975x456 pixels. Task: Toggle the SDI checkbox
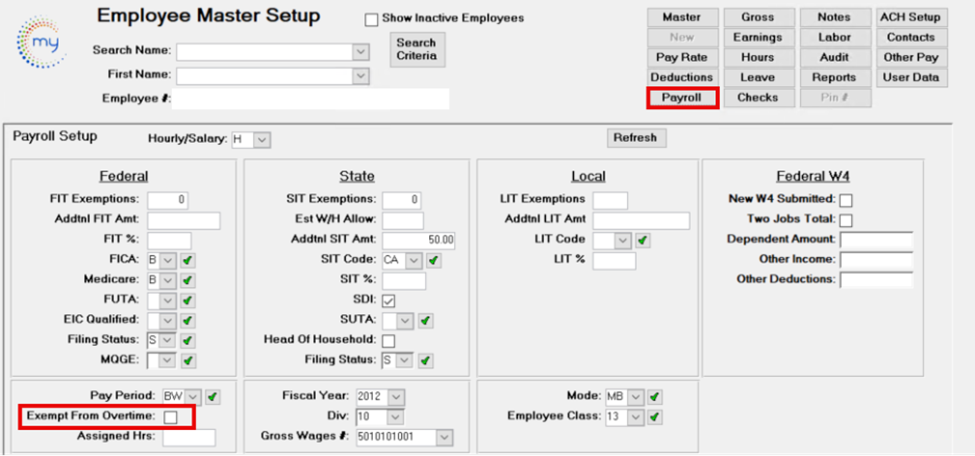coord(389,301)
